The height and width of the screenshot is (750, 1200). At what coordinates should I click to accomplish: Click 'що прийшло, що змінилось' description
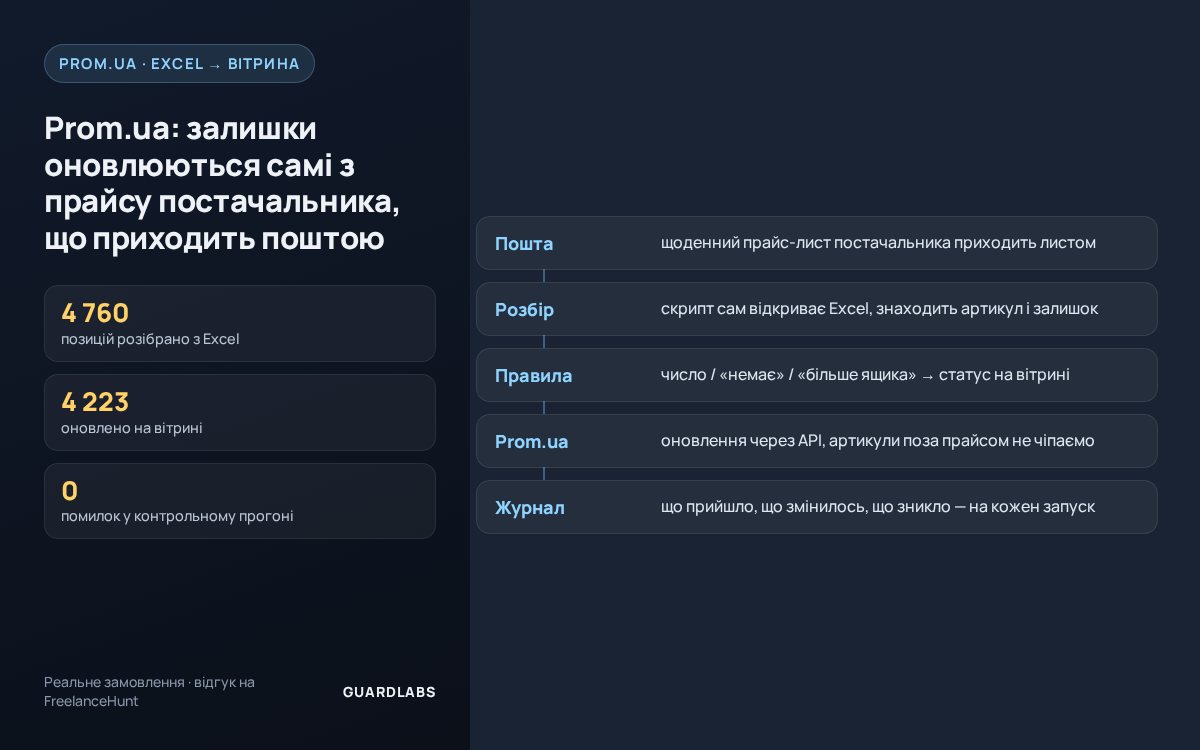point(878,507)
